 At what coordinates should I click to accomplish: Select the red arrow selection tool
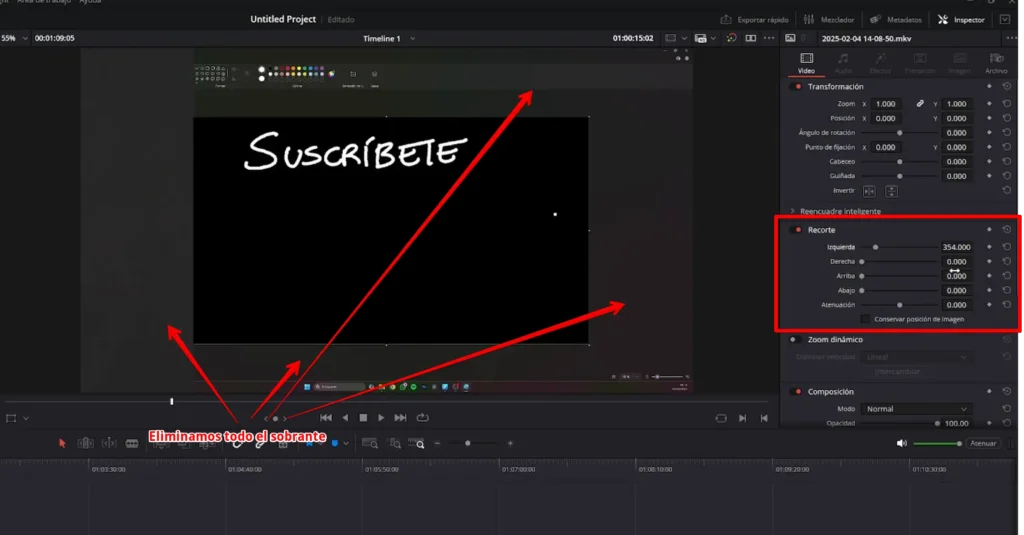coord(62,444)
